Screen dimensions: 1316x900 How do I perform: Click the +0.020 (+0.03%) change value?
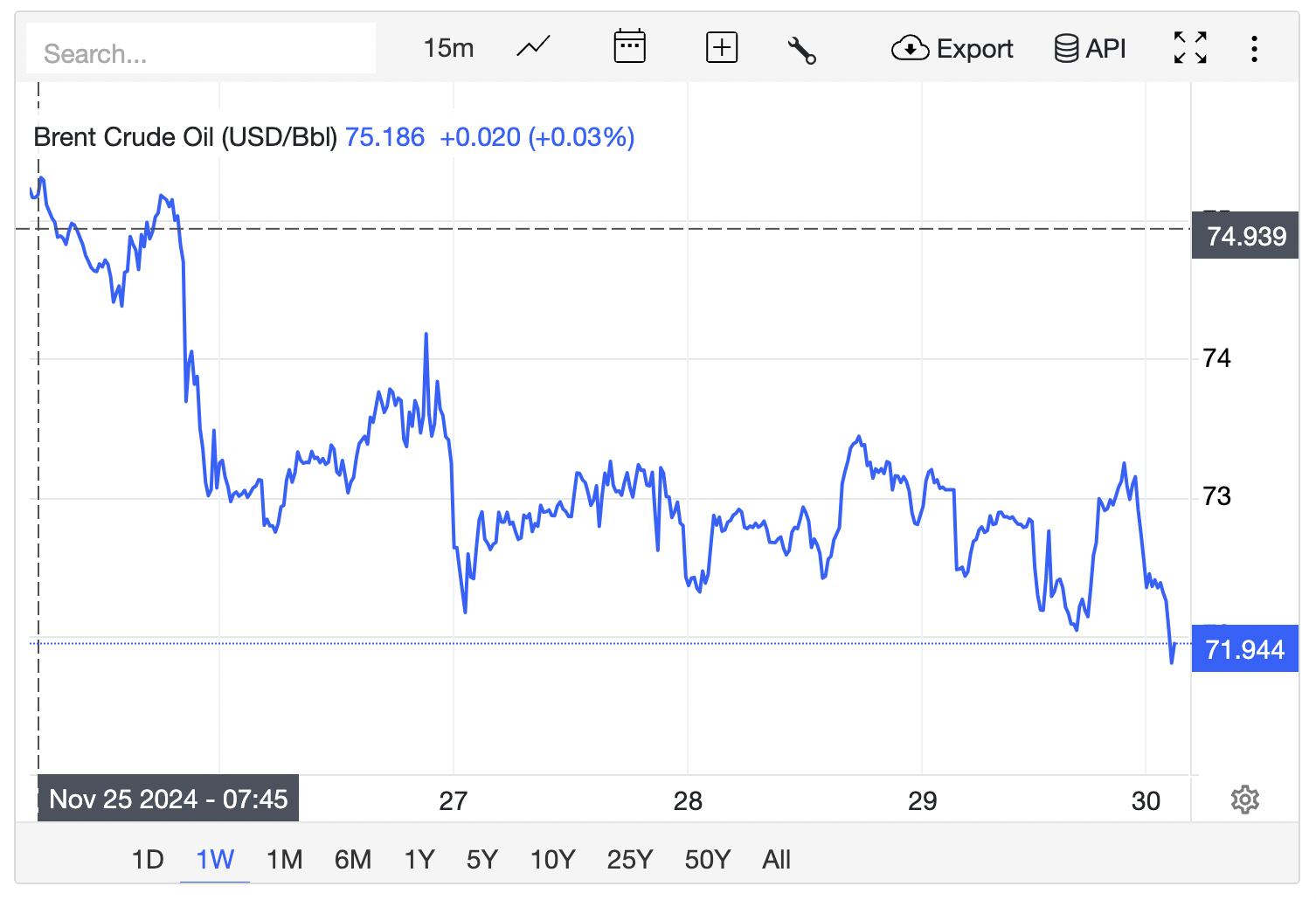[537, 137]
